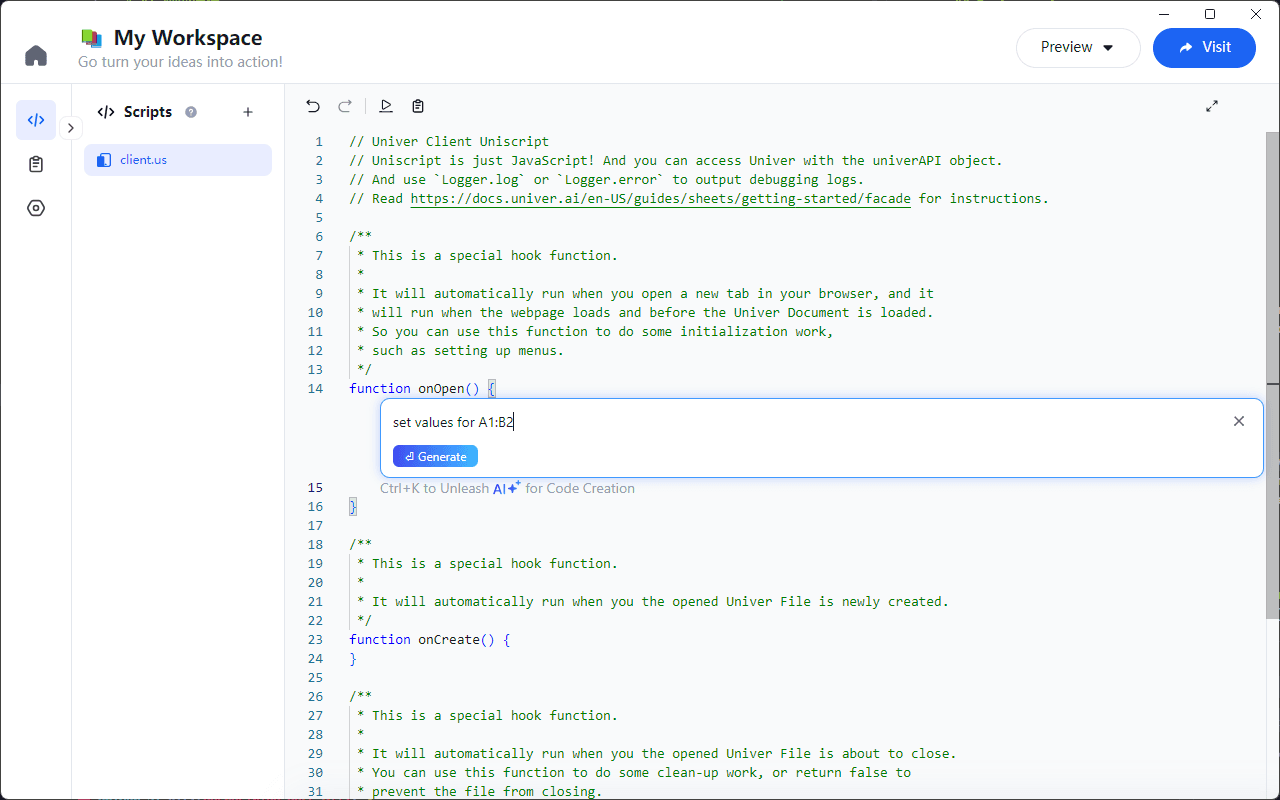The image size is (1280, 800).
Task: Add a new script with plus icon
Action: click(x=248, y=112)
